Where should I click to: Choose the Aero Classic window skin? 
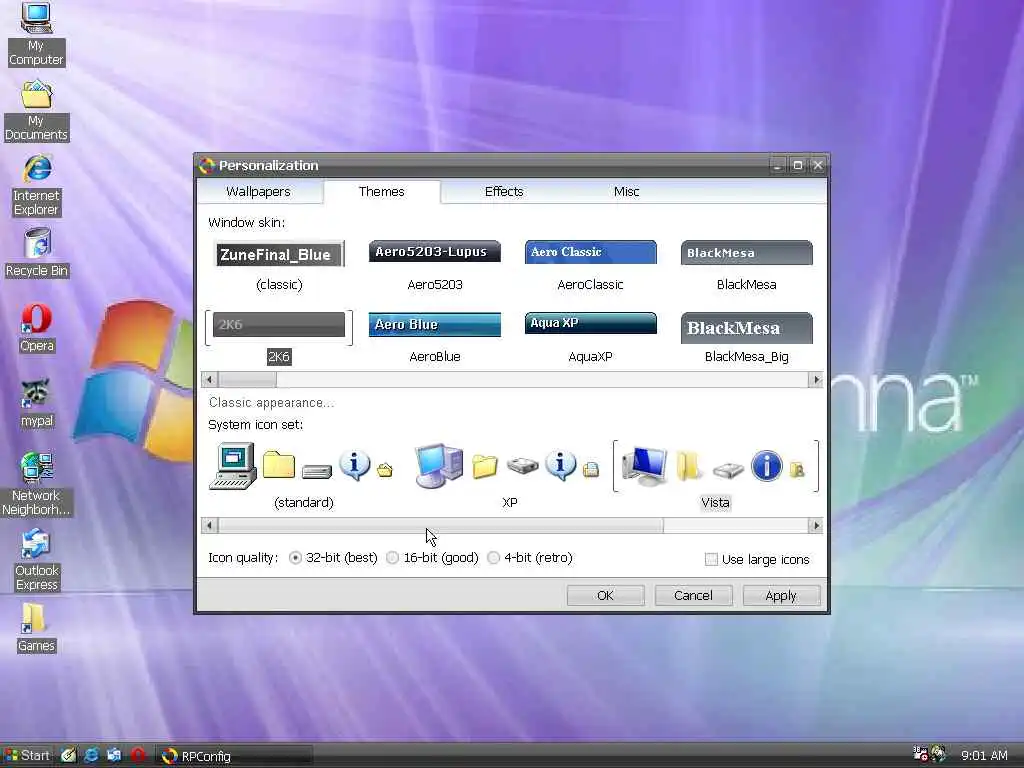tap(590, 266)
